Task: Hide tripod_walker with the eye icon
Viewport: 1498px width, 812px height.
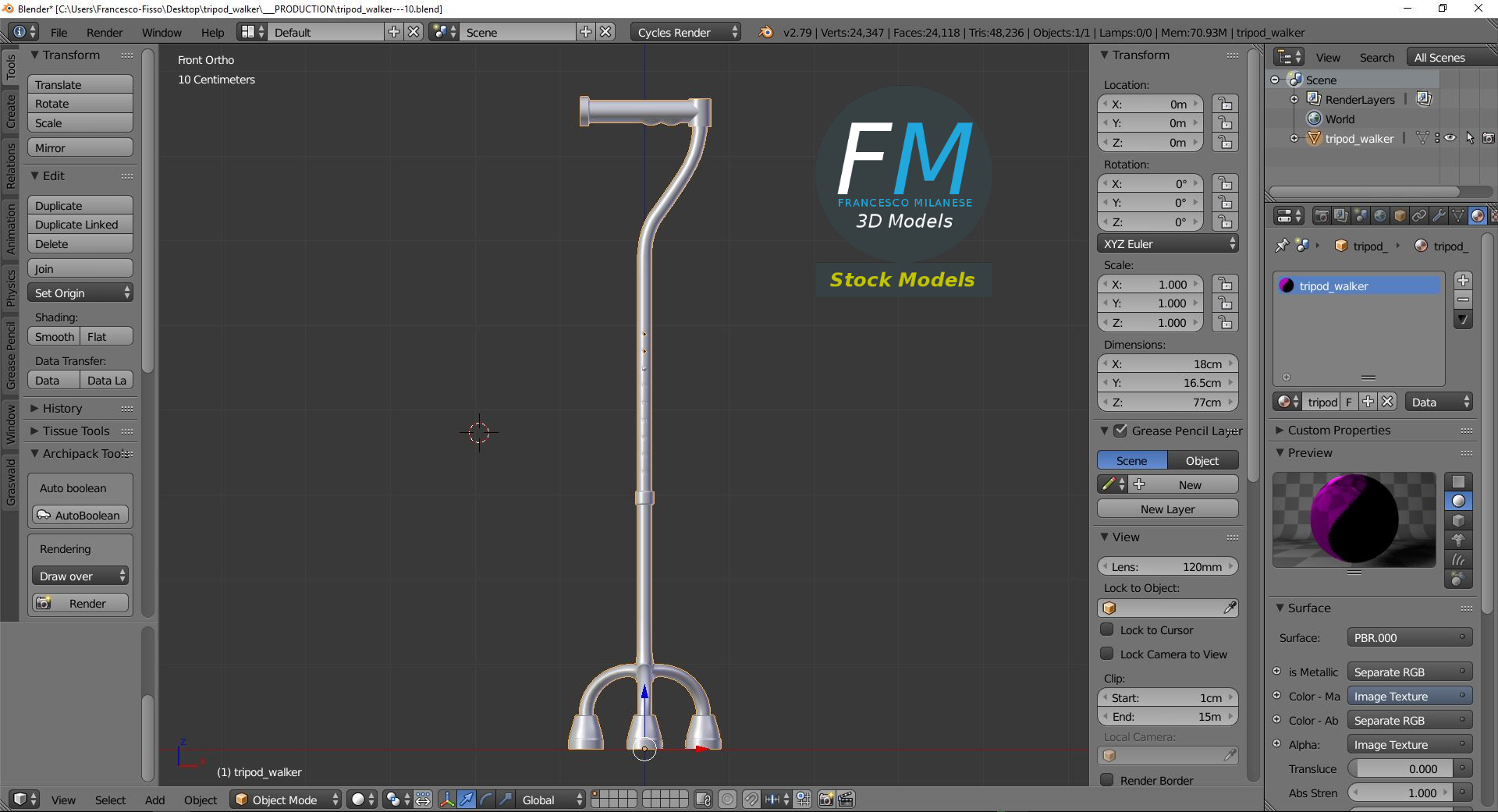Action: point(1450,138)
